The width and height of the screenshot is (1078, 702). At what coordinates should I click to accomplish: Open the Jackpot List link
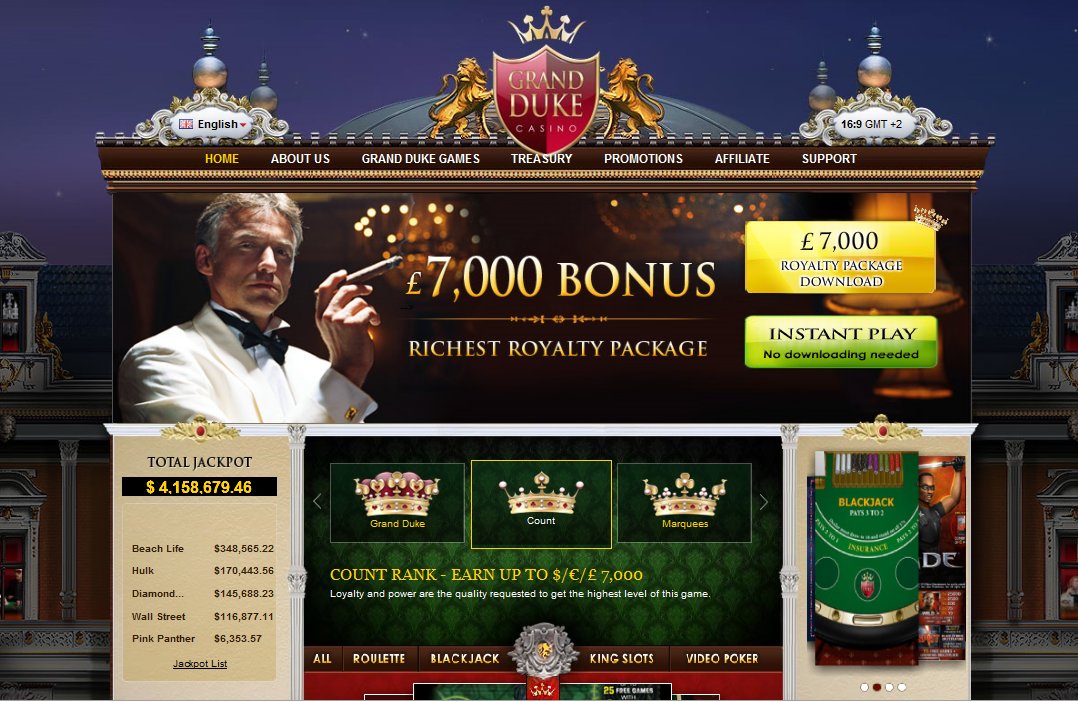click(200, 664)
